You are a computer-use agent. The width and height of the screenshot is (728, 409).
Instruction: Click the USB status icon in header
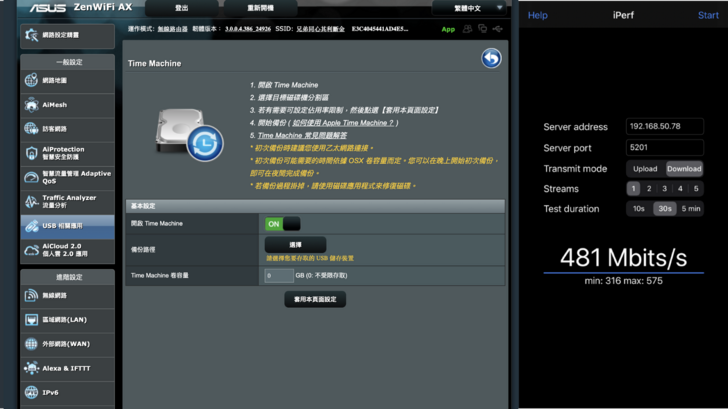497,29
